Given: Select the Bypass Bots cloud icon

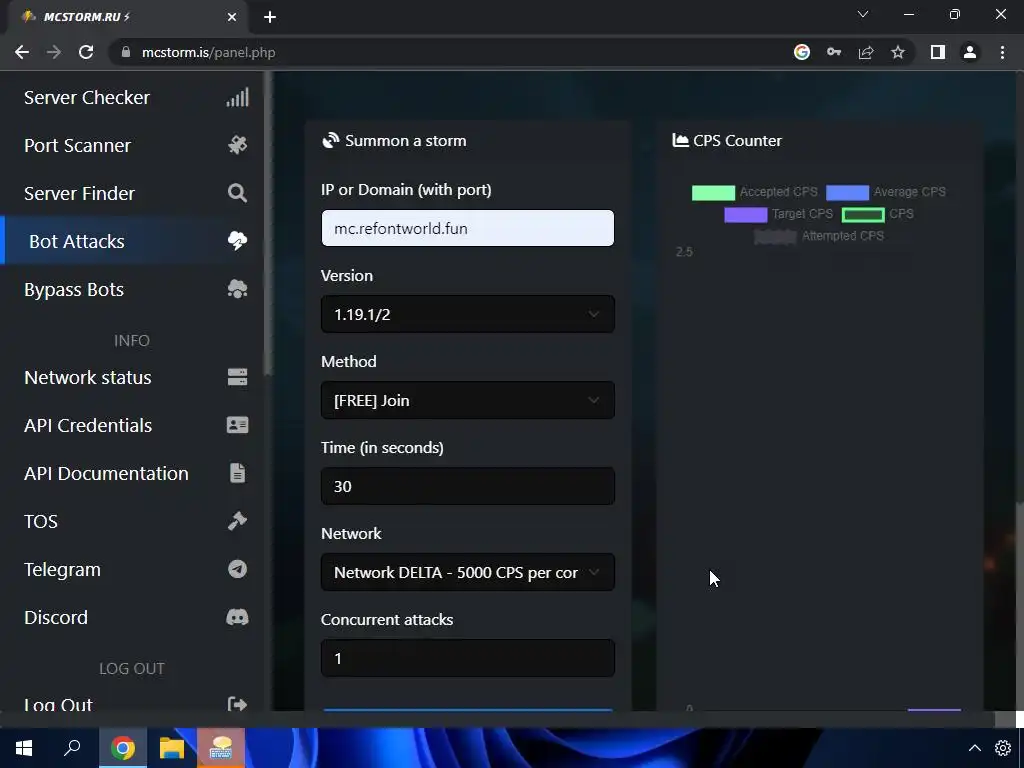Looking at the screenshot, I should [237, 289].
